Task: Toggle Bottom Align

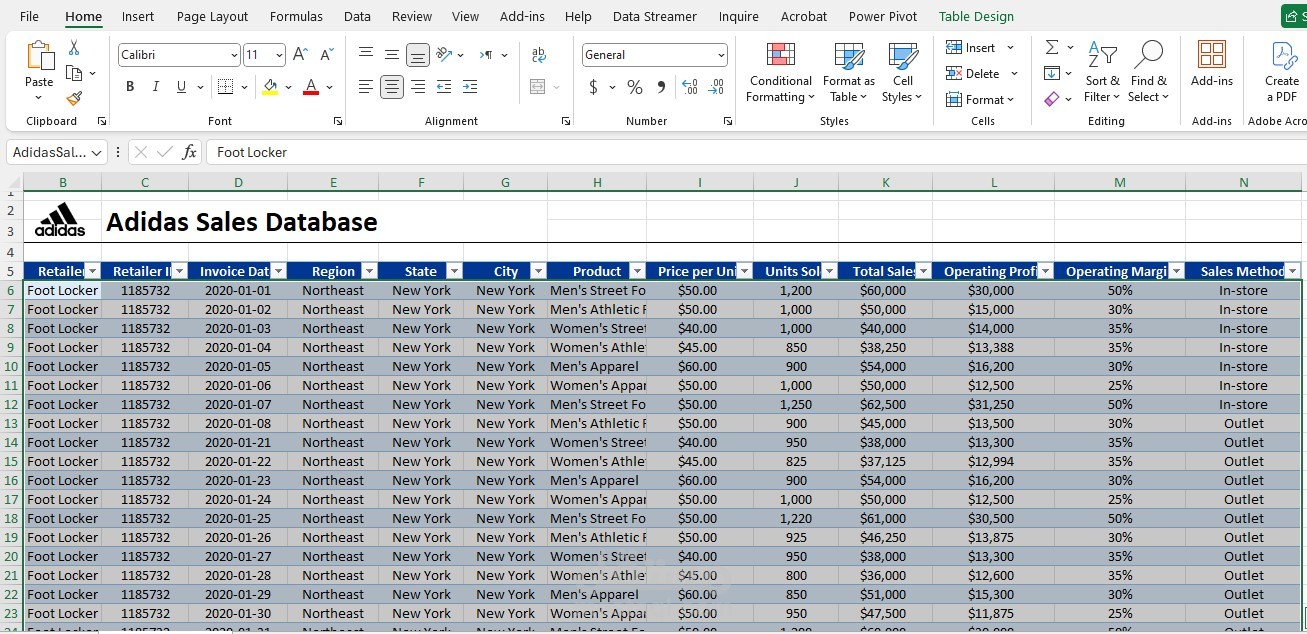Action: click(418, 55)
